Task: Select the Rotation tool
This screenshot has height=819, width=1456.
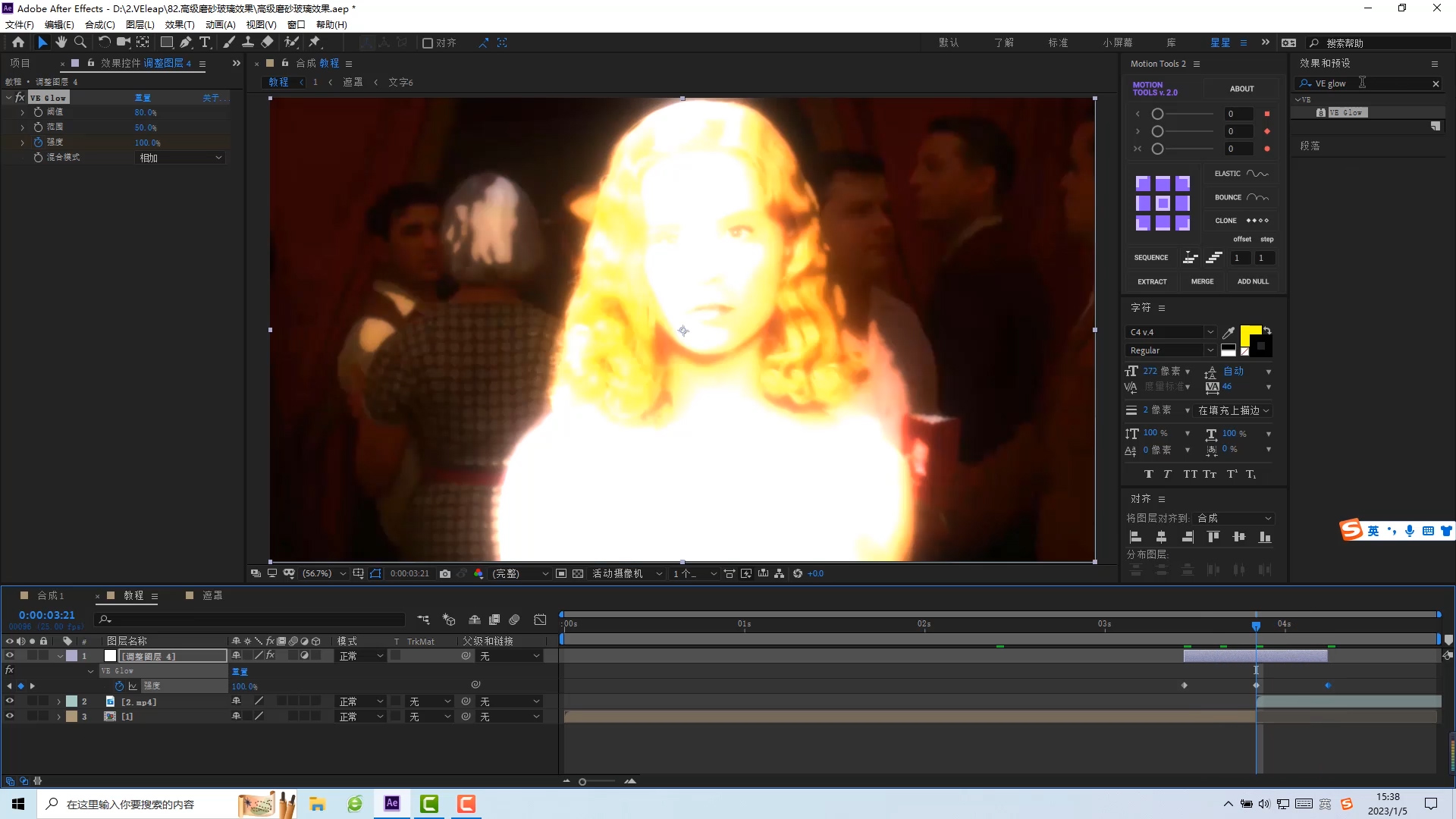Action: pyautogui.click(x=105, y=42)
